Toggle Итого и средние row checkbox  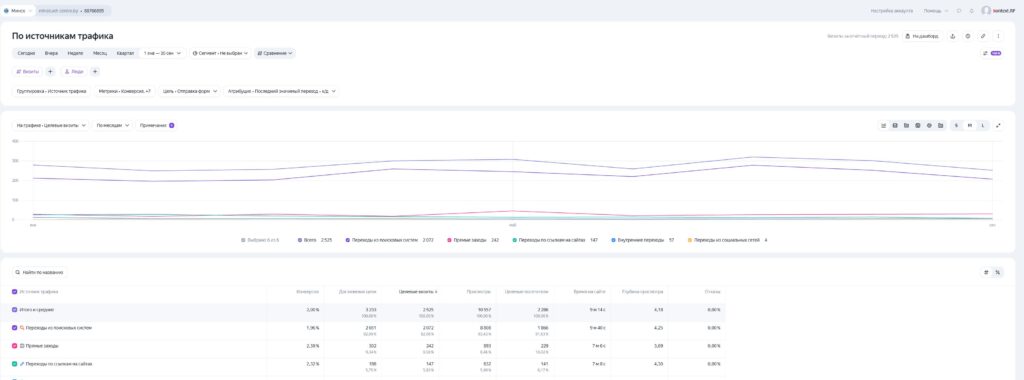(x=15, y=309)
